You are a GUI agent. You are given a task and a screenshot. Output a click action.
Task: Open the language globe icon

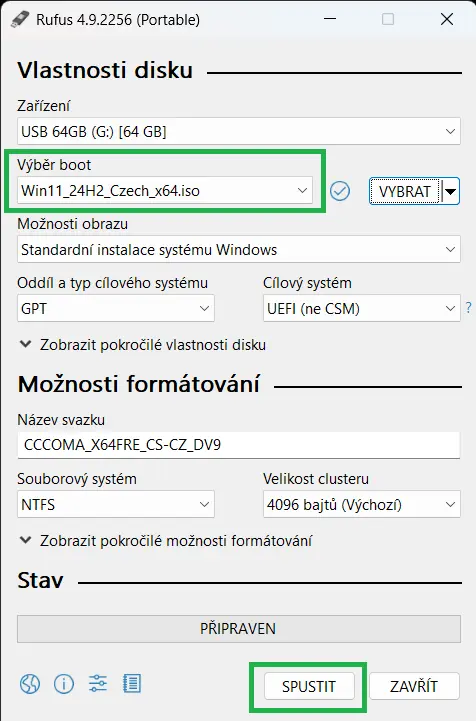pyautogui.click(x=30, y=684)
